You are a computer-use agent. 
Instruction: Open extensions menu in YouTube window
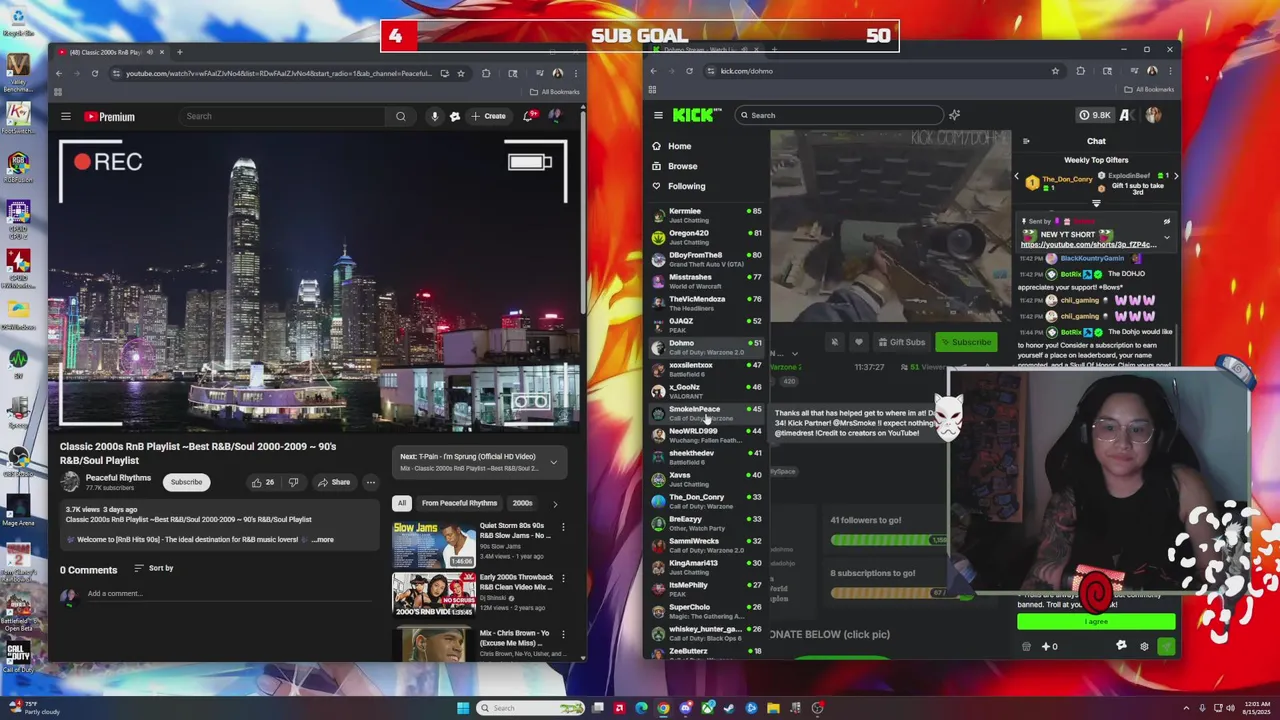486,73
